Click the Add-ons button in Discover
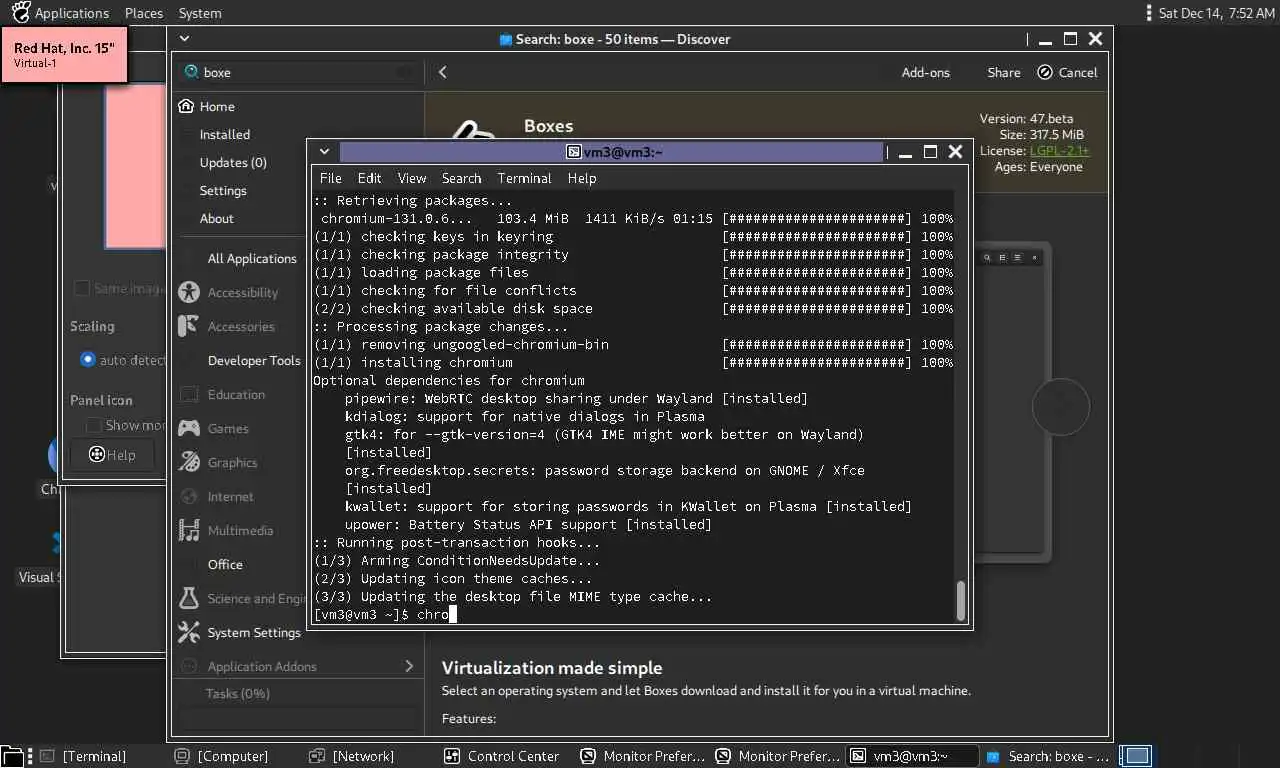This screenshot has height=768, width=1280. click(926, 72)
